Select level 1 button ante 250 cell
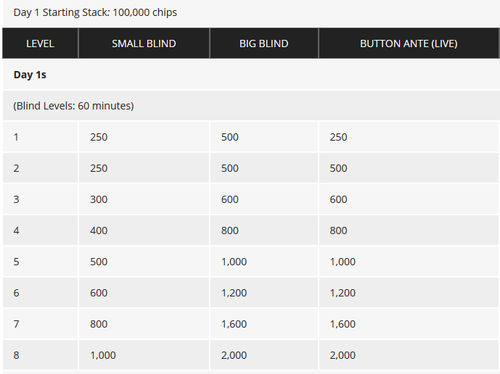Viewport: 500px width, 374px height. pyautogui.click(x=409, y=137)
